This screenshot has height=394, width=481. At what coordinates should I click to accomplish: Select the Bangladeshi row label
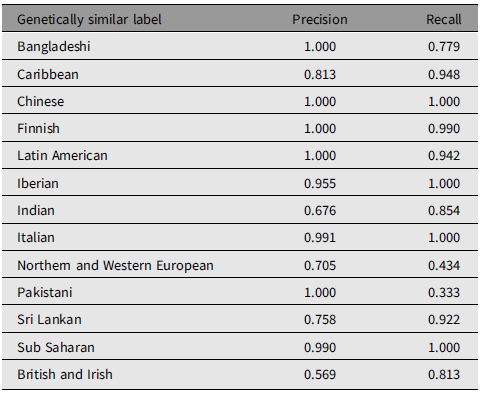click(x=54, y=47)
